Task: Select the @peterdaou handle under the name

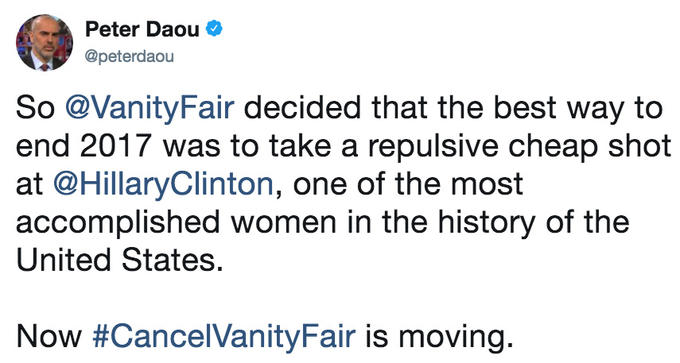Action: click(129, 57)
